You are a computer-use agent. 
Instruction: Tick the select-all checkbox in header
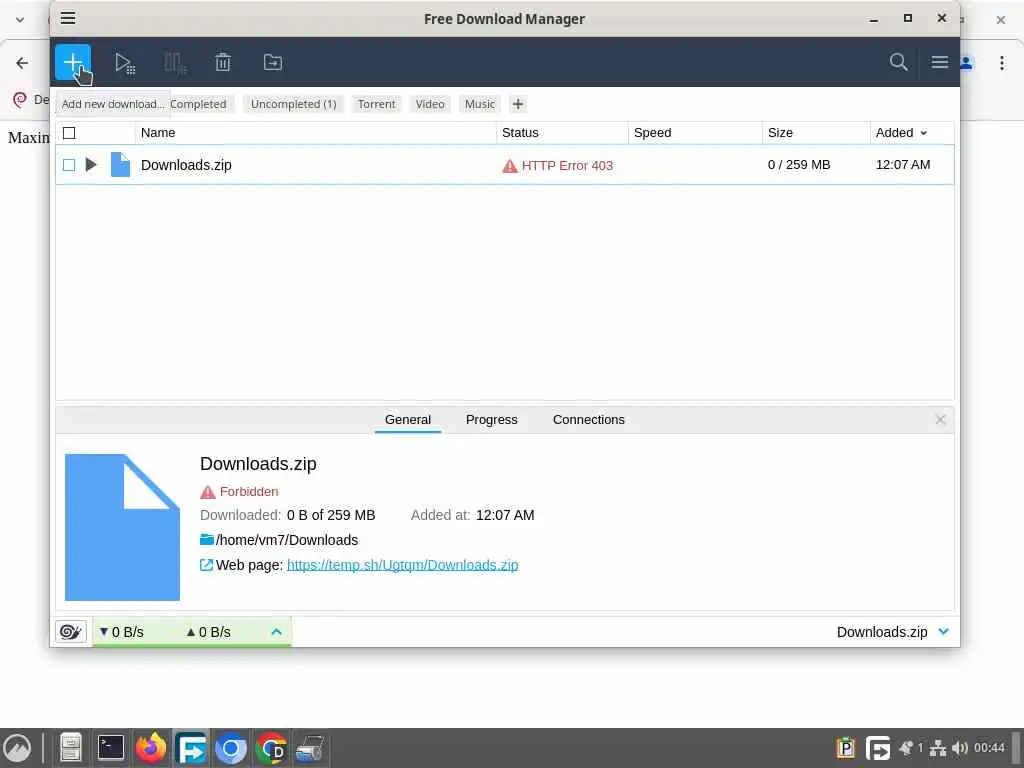tap(69, 133)
